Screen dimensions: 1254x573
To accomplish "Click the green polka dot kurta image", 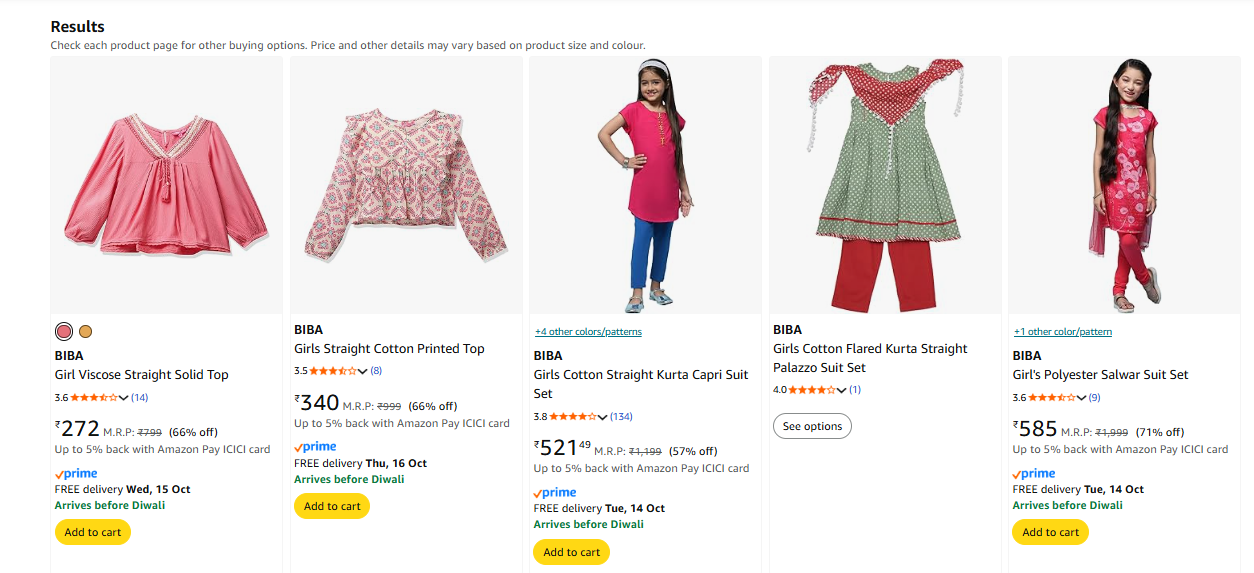I will 885,185.
